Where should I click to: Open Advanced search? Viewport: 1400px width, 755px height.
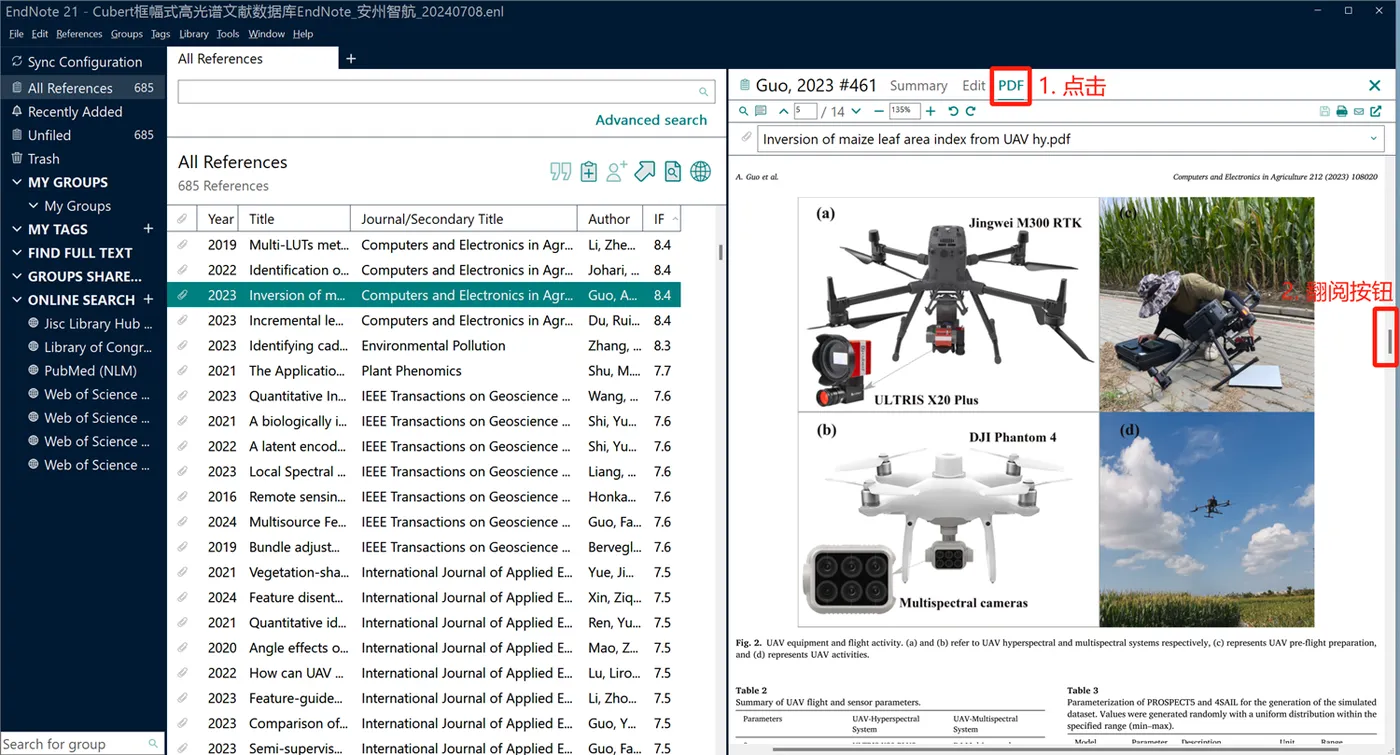coord(651,120)
